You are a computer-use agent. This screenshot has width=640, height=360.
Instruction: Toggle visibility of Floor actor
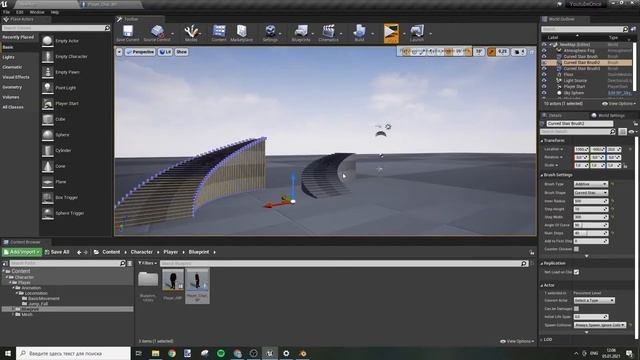tap(544, 75)
